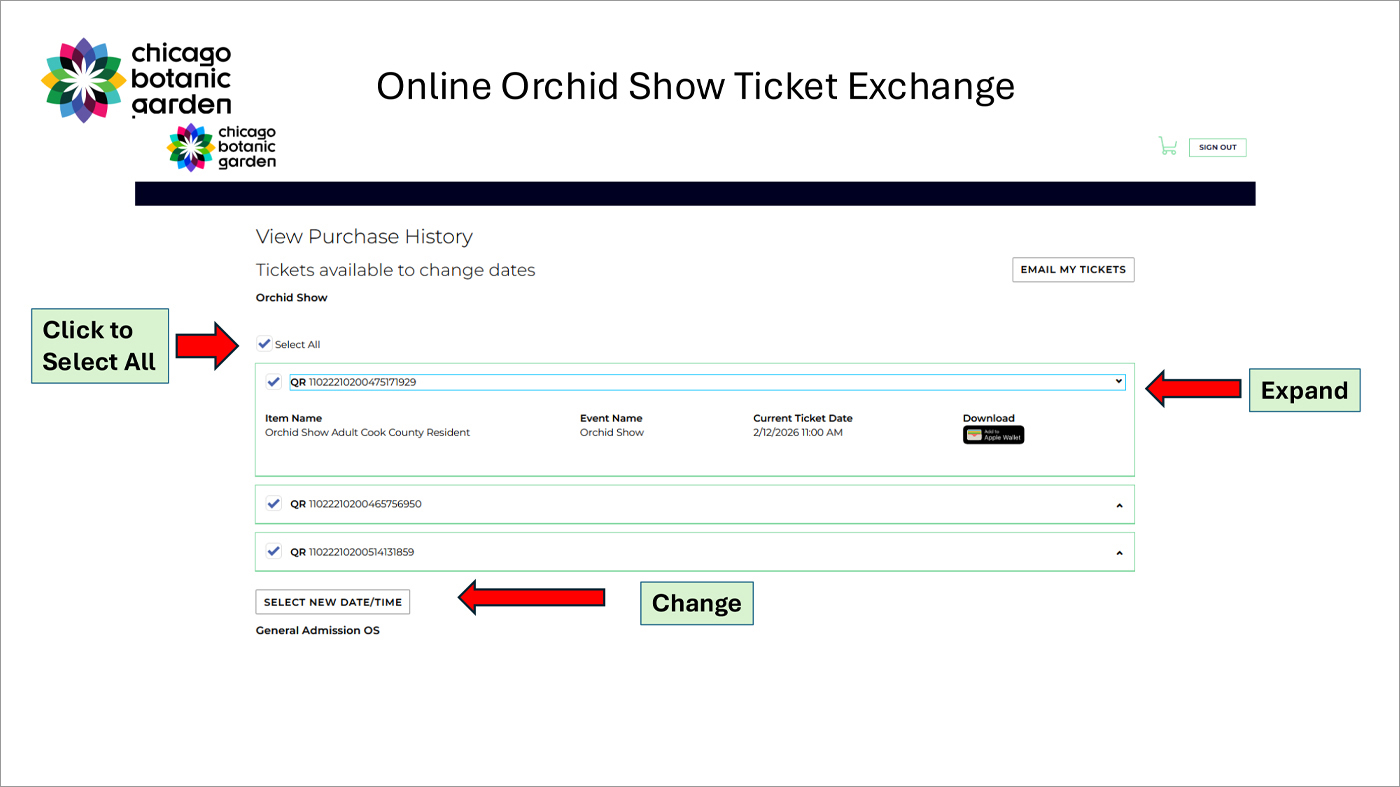Toggle the Select All checkbox

pyautogui.click(x=264, y=343)
